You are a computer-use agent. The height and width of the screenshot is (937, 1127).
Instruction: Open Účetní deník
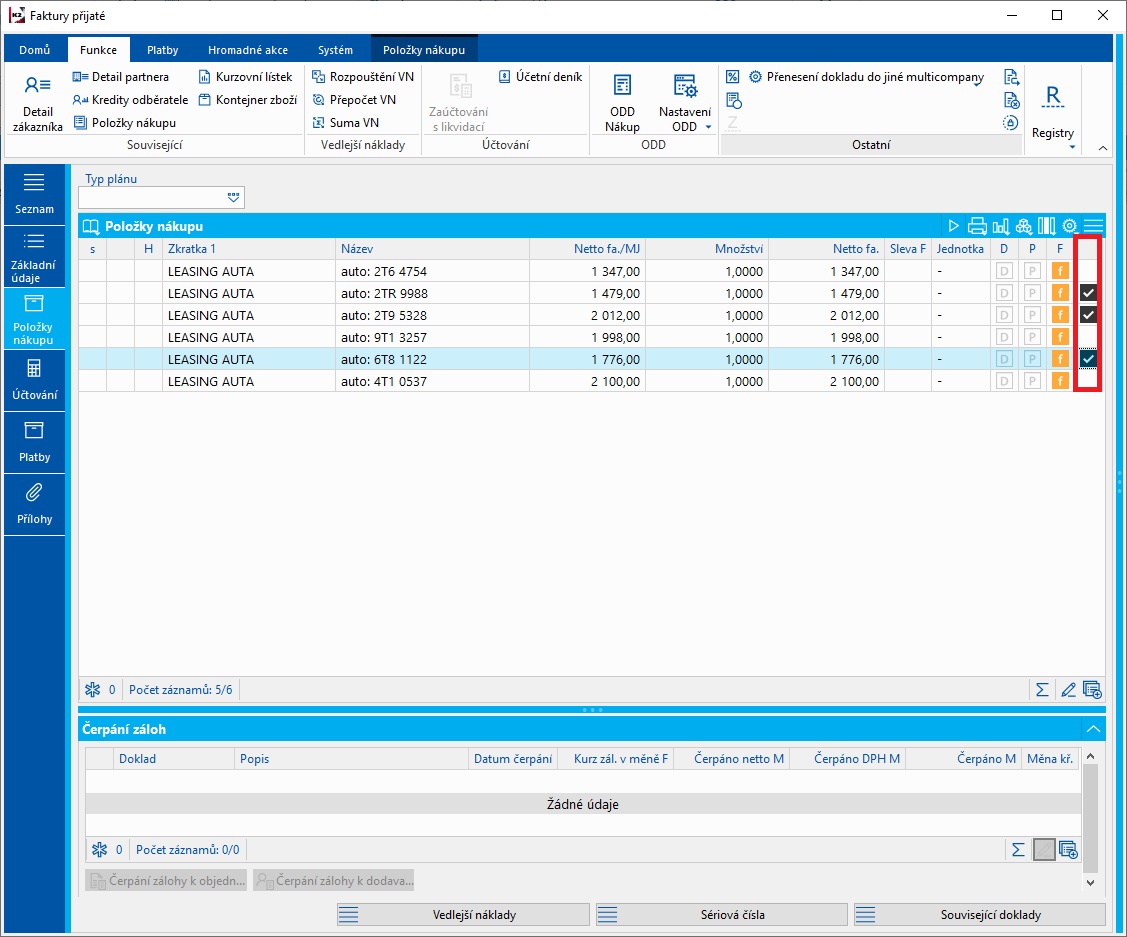540,77
